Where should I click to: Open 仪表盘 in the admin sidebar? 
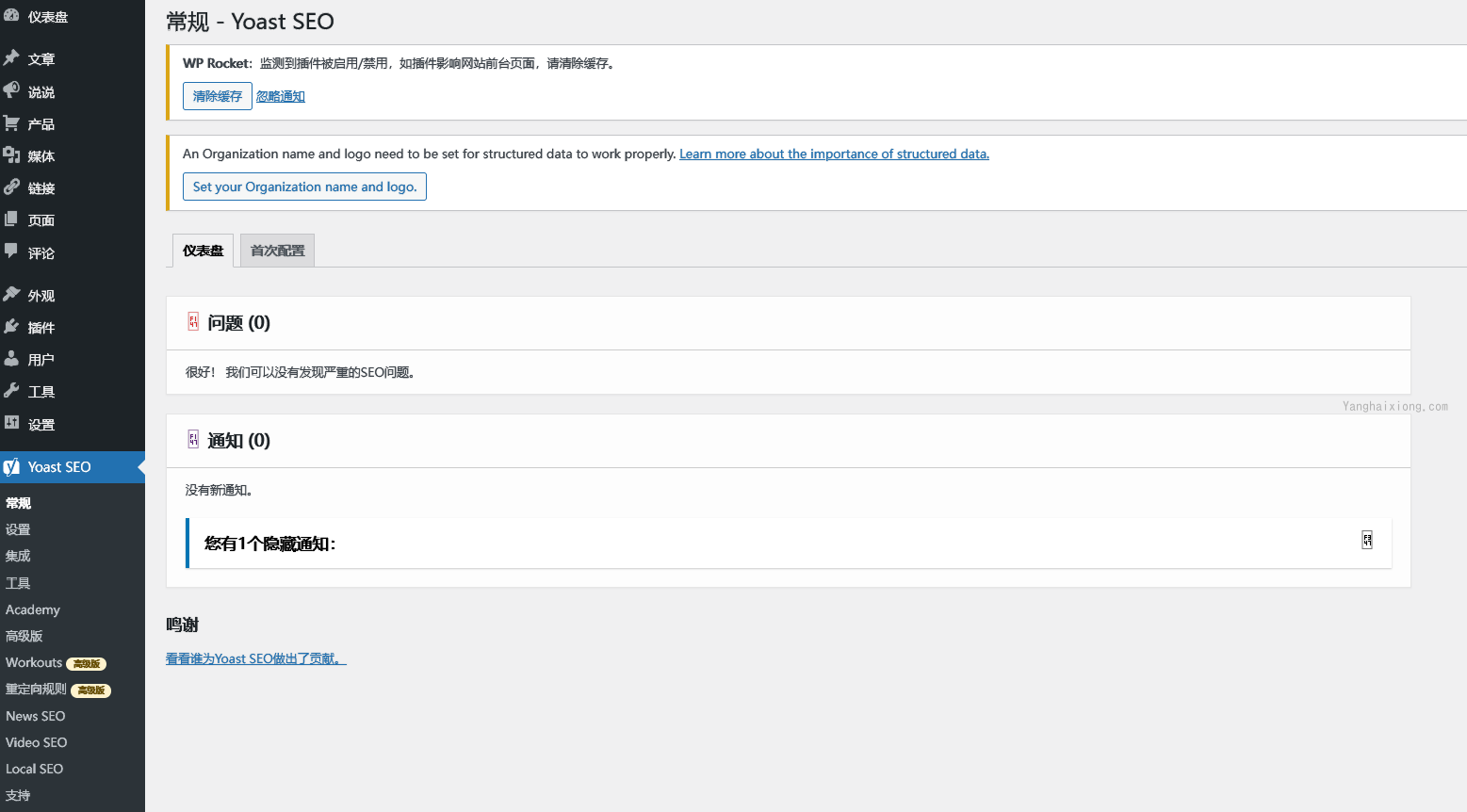point(48,17)
